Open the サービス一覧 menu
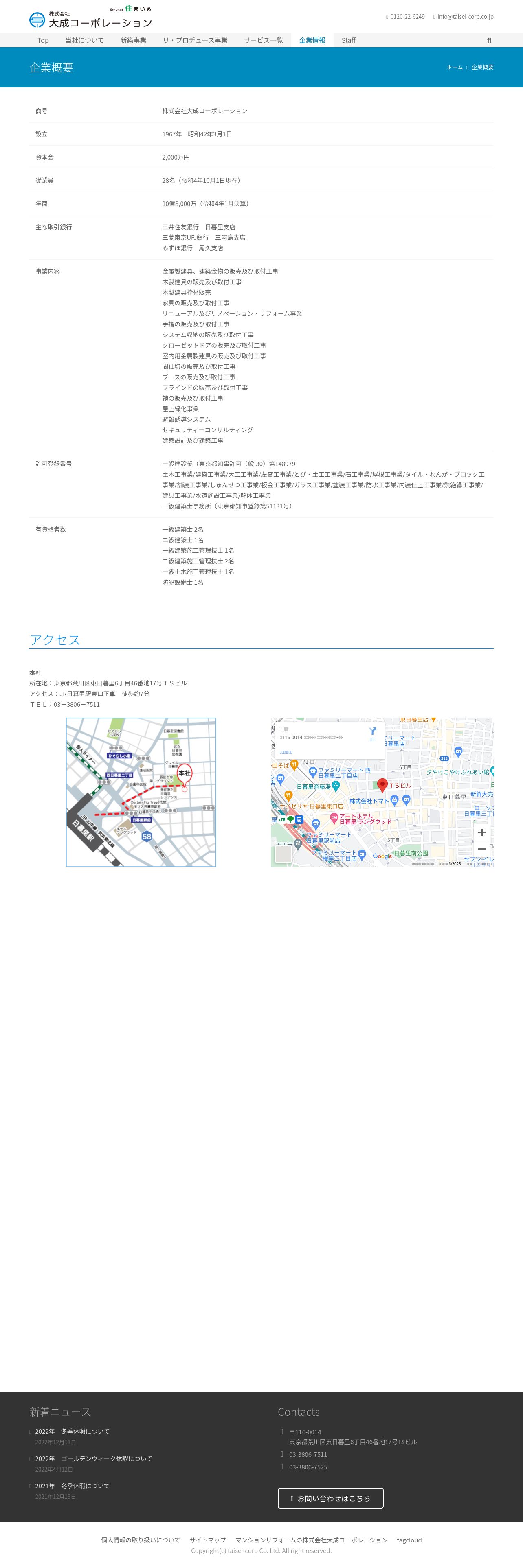The width and height of the screenshot is (523, 1568). (264, 40)
